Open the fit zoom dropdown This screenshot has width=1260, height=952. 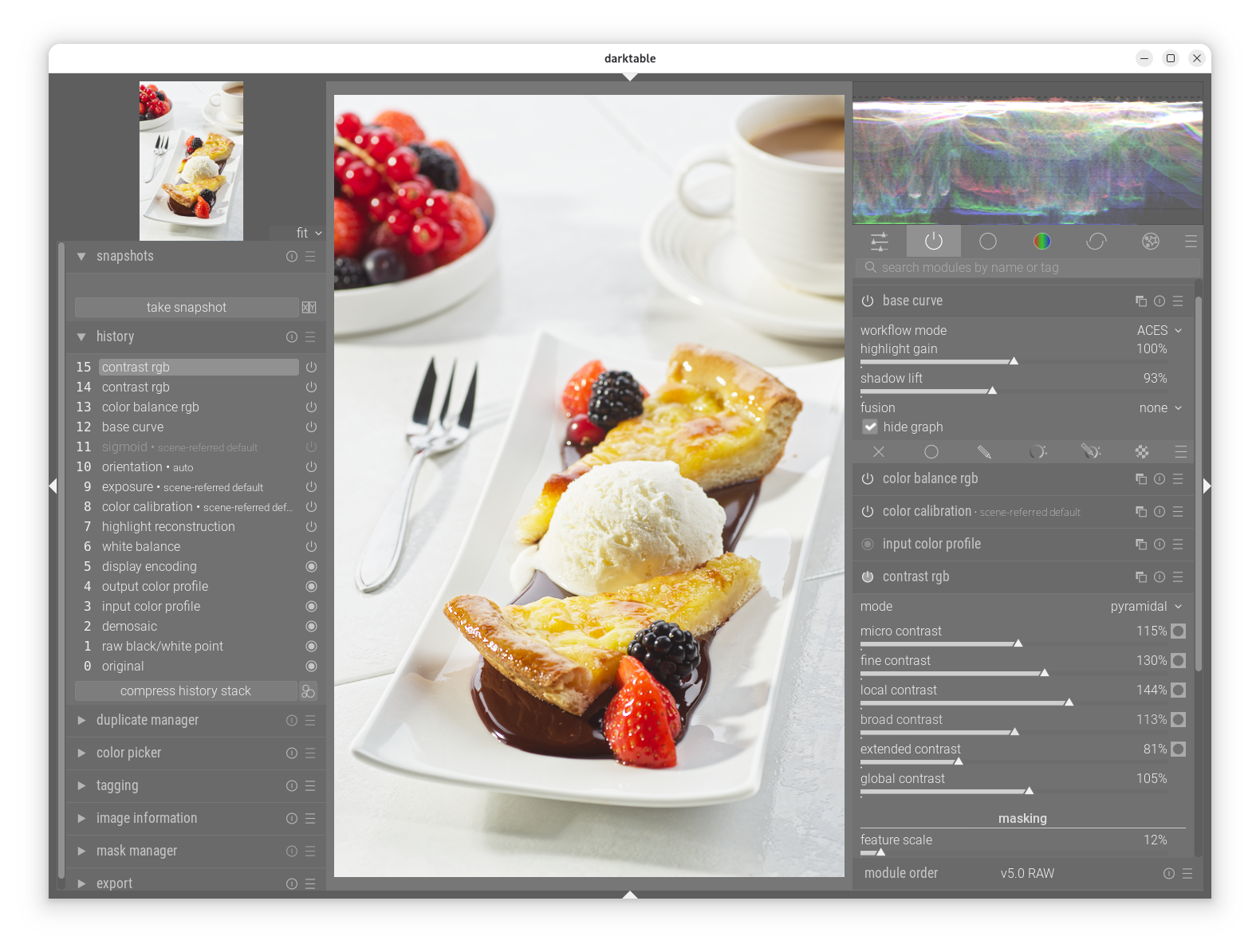(309, 233)
